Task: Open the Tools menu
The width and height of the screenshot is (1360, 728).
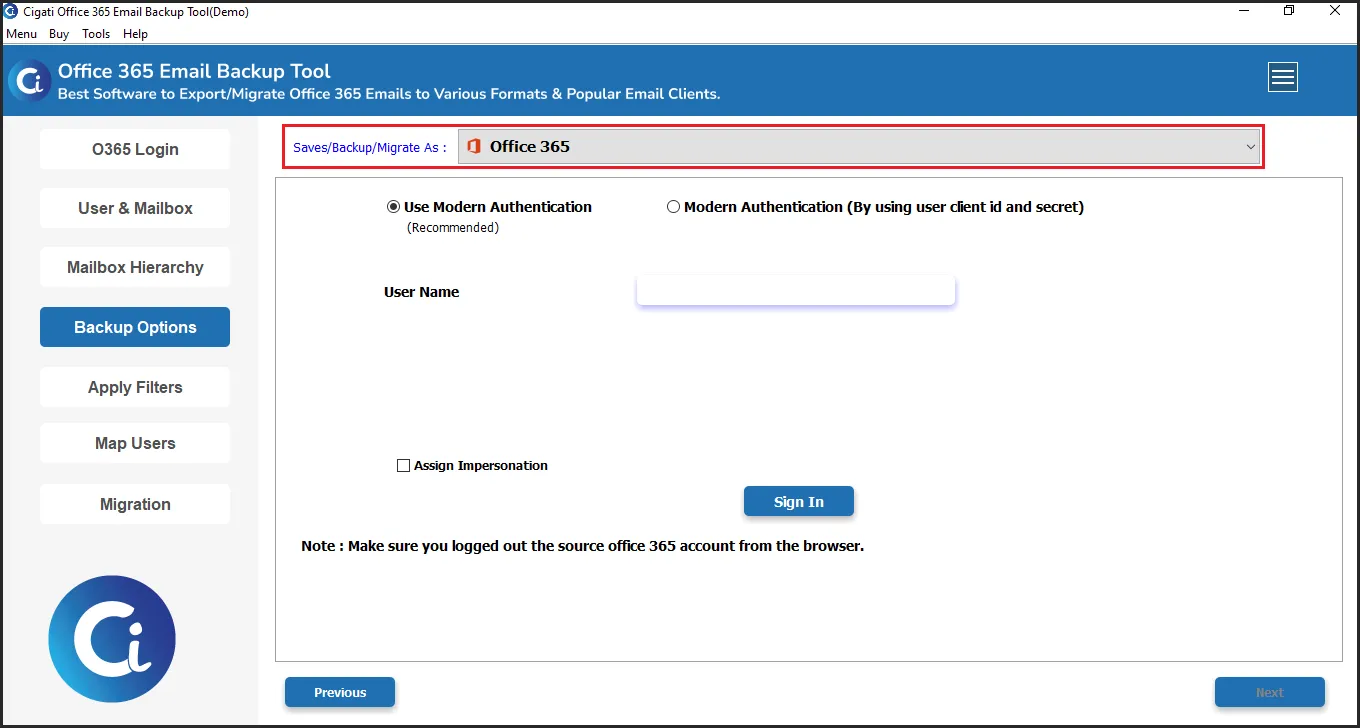Action: point(96,34)
